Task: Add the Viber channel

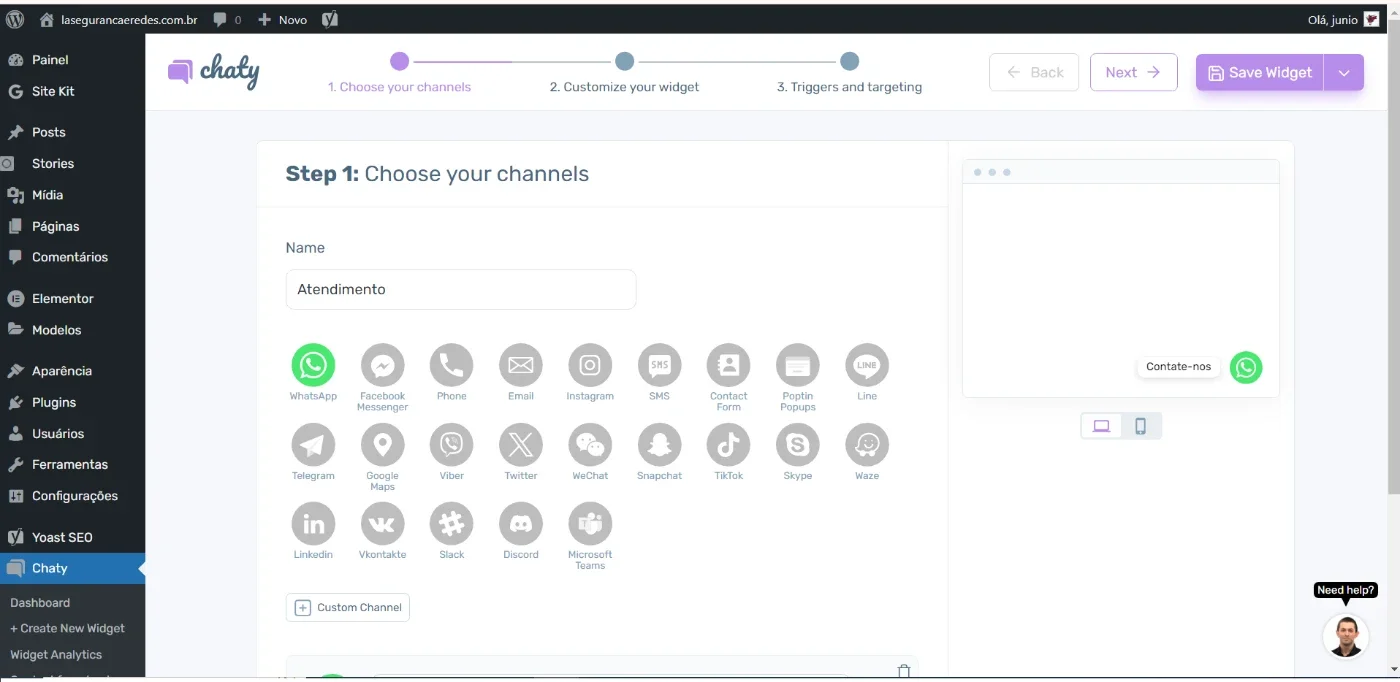Action: point(451,444)
